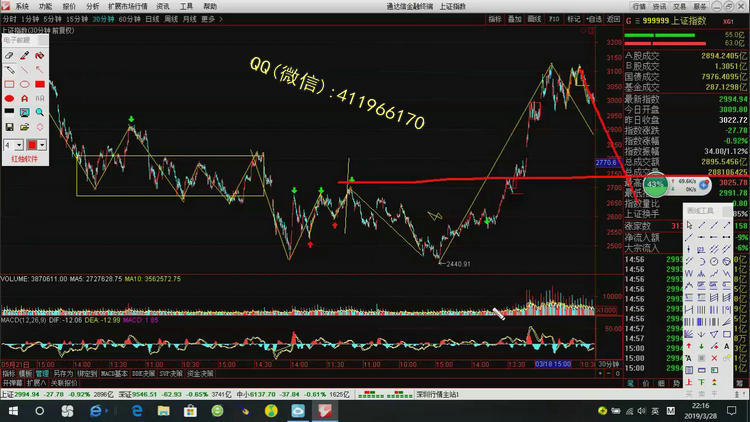Choose the filled red ellipse tool
This screenshot has height=422, width=750.
pos(9,99)
